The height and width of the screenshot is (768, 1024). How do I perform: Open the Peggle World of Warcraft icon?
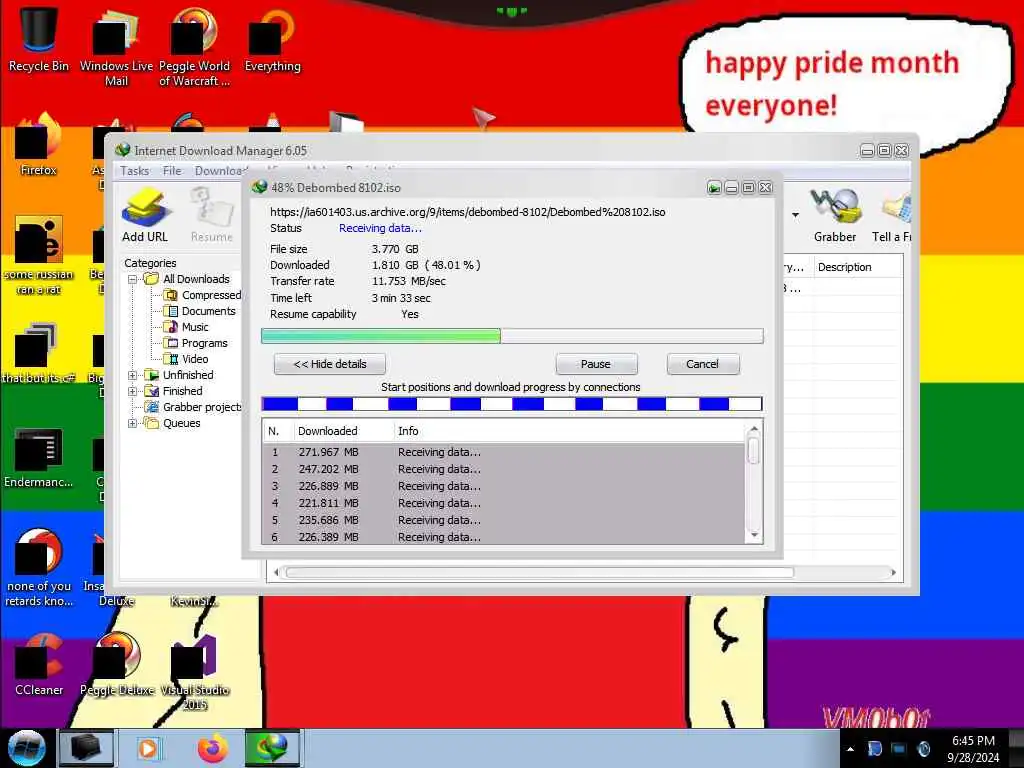pyautogui.click(x=194, y=47)
